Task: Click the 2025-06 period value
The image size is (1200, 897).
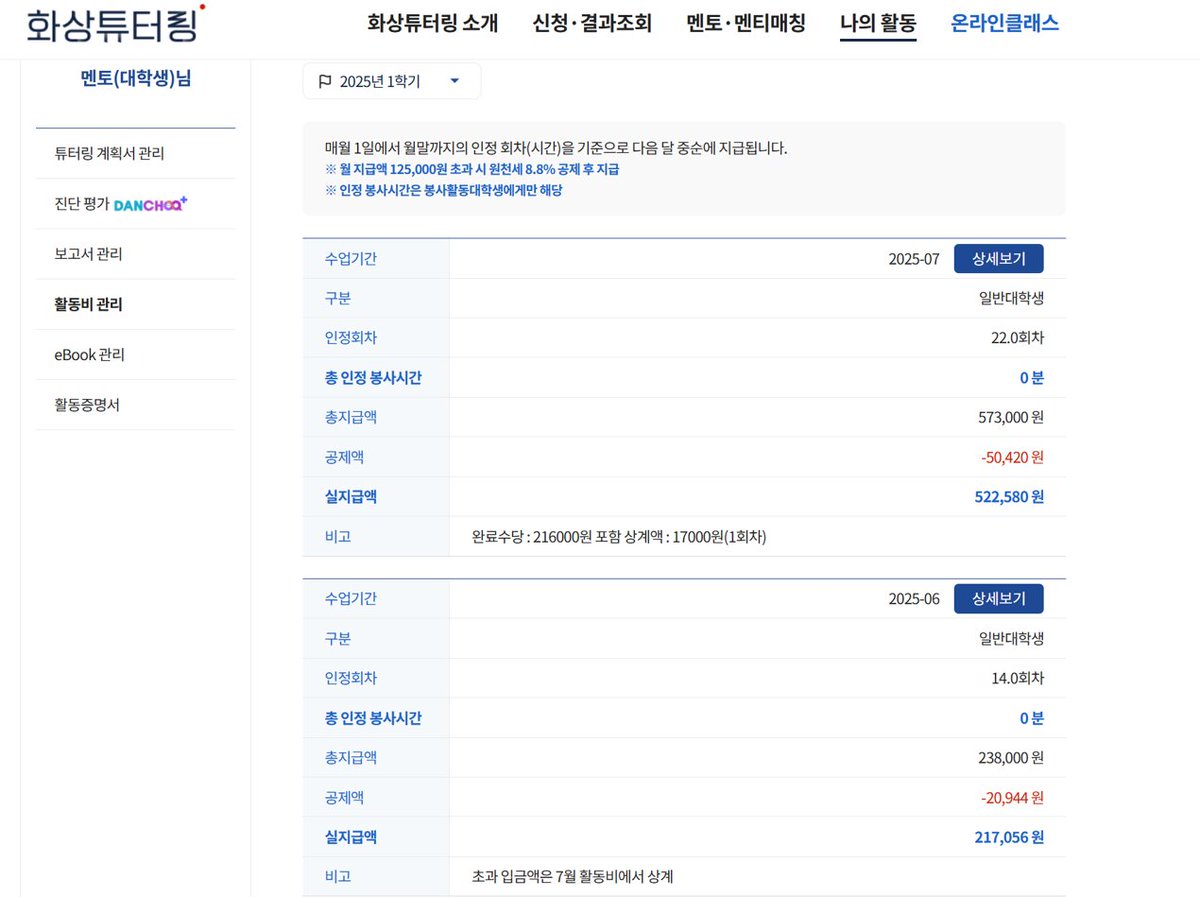Action: click(x=914, y=599)
